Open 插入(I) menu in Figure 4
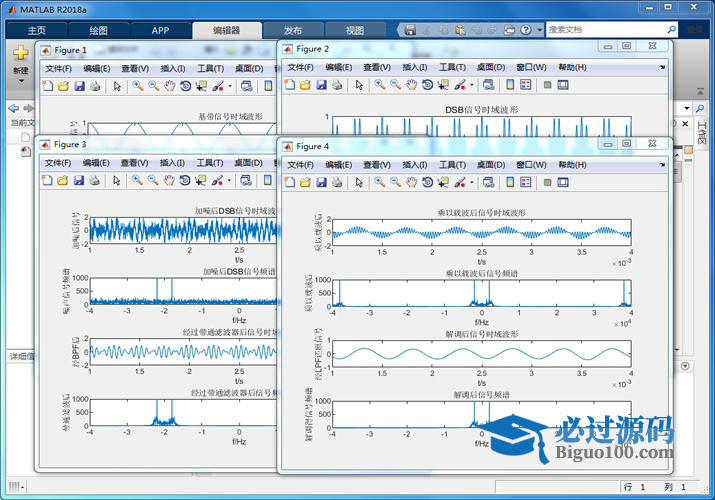Screen dimensions: 715x500 pyautogui.click(x=414, y=165)
